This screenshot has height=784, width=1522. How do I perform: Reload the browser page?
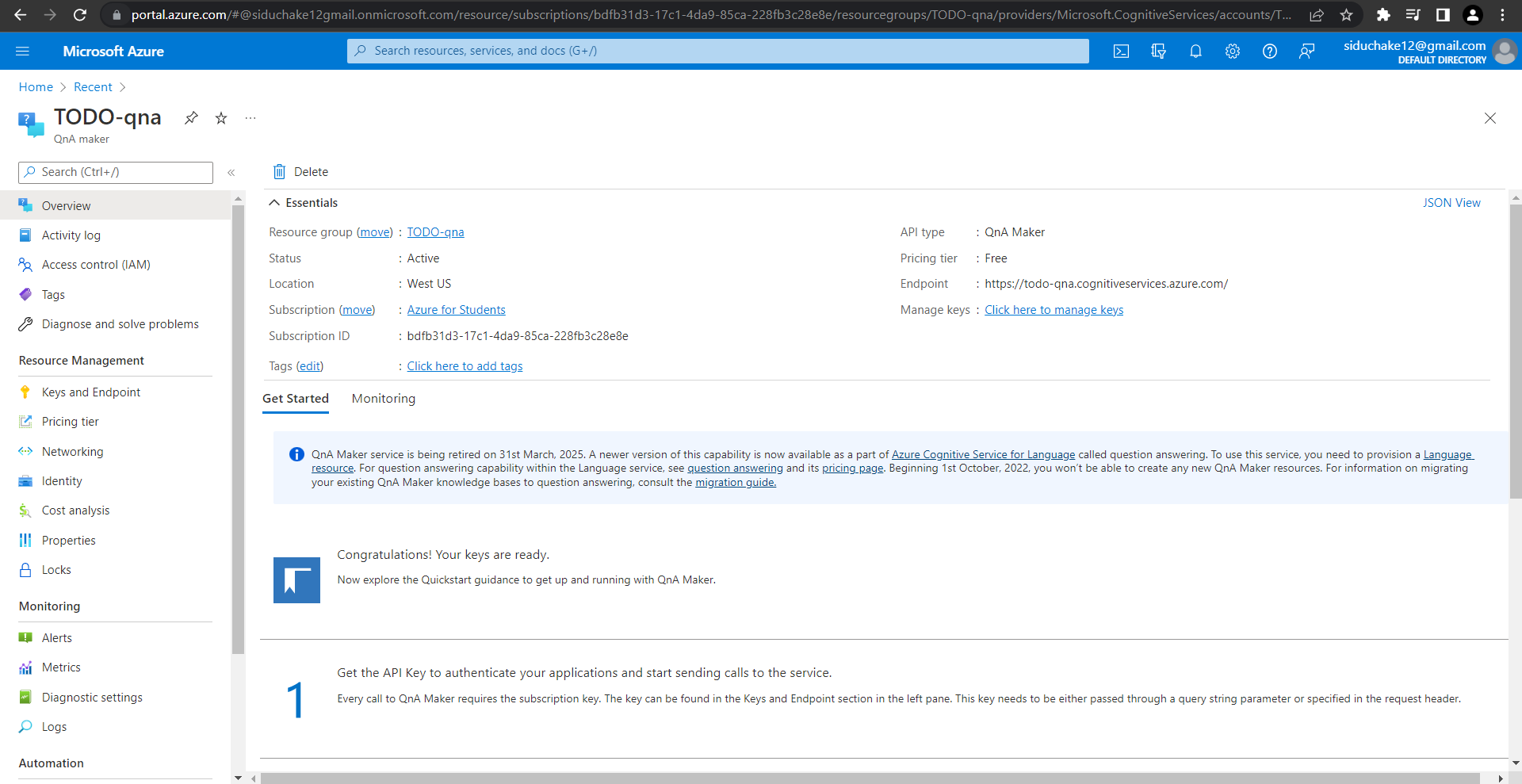[79, 15]
